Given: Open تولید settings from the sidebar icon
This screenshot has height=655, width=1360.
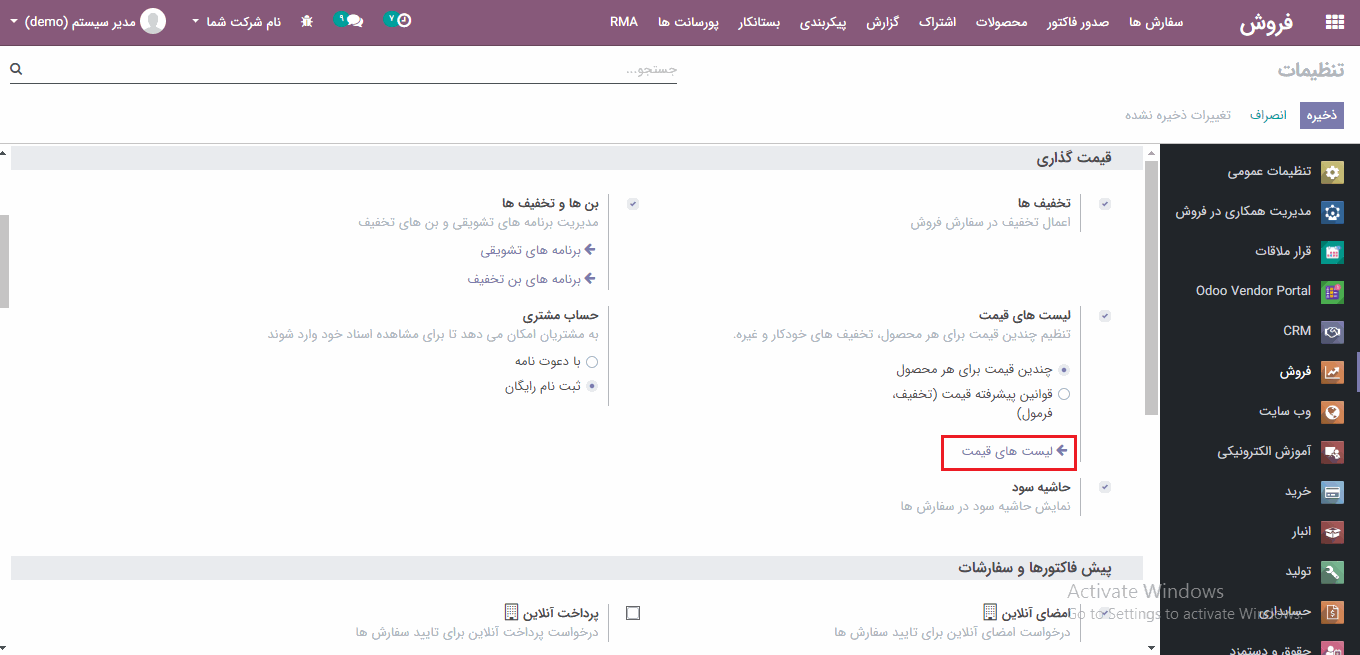Looking at the screenshot, I should point(1331,571).
